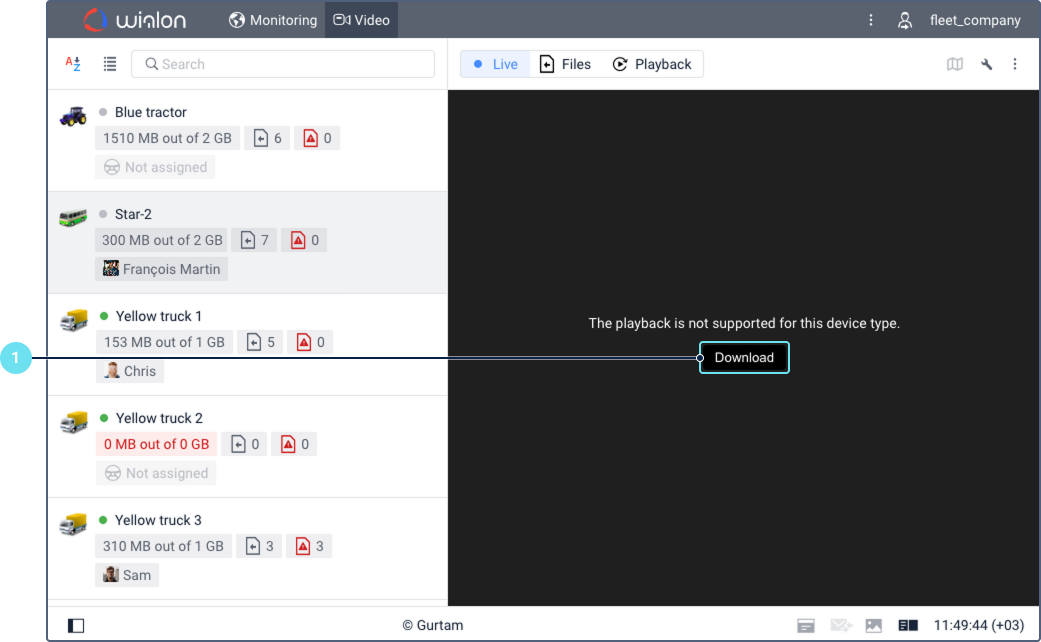Click the Star-2 bus icon
Viewport: 1041px width, 642px height.
73,217
